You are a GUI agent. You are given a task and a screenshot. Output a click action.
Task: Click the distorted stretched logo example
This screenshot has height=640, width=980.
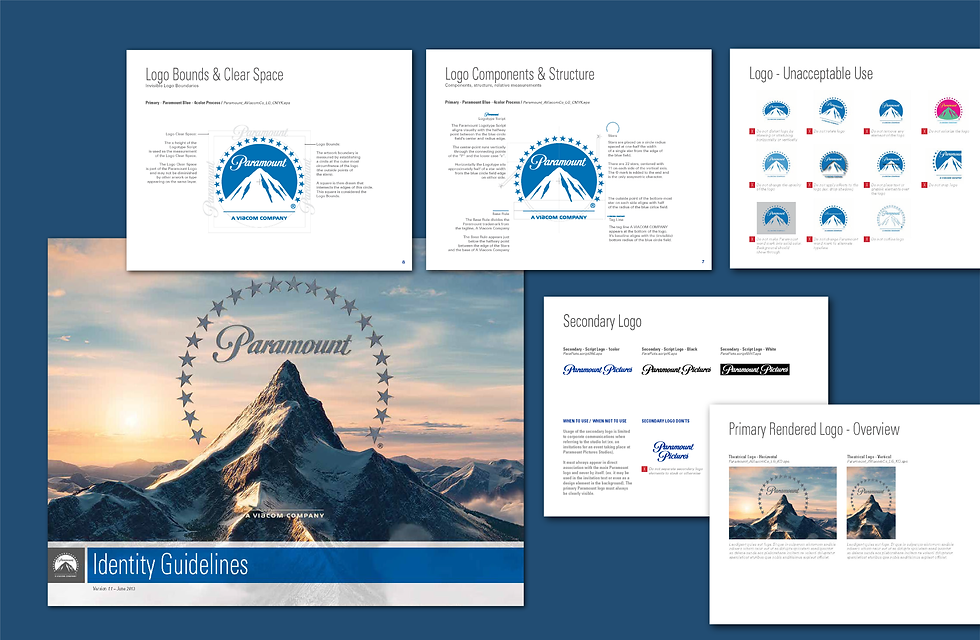pos(776,111)
